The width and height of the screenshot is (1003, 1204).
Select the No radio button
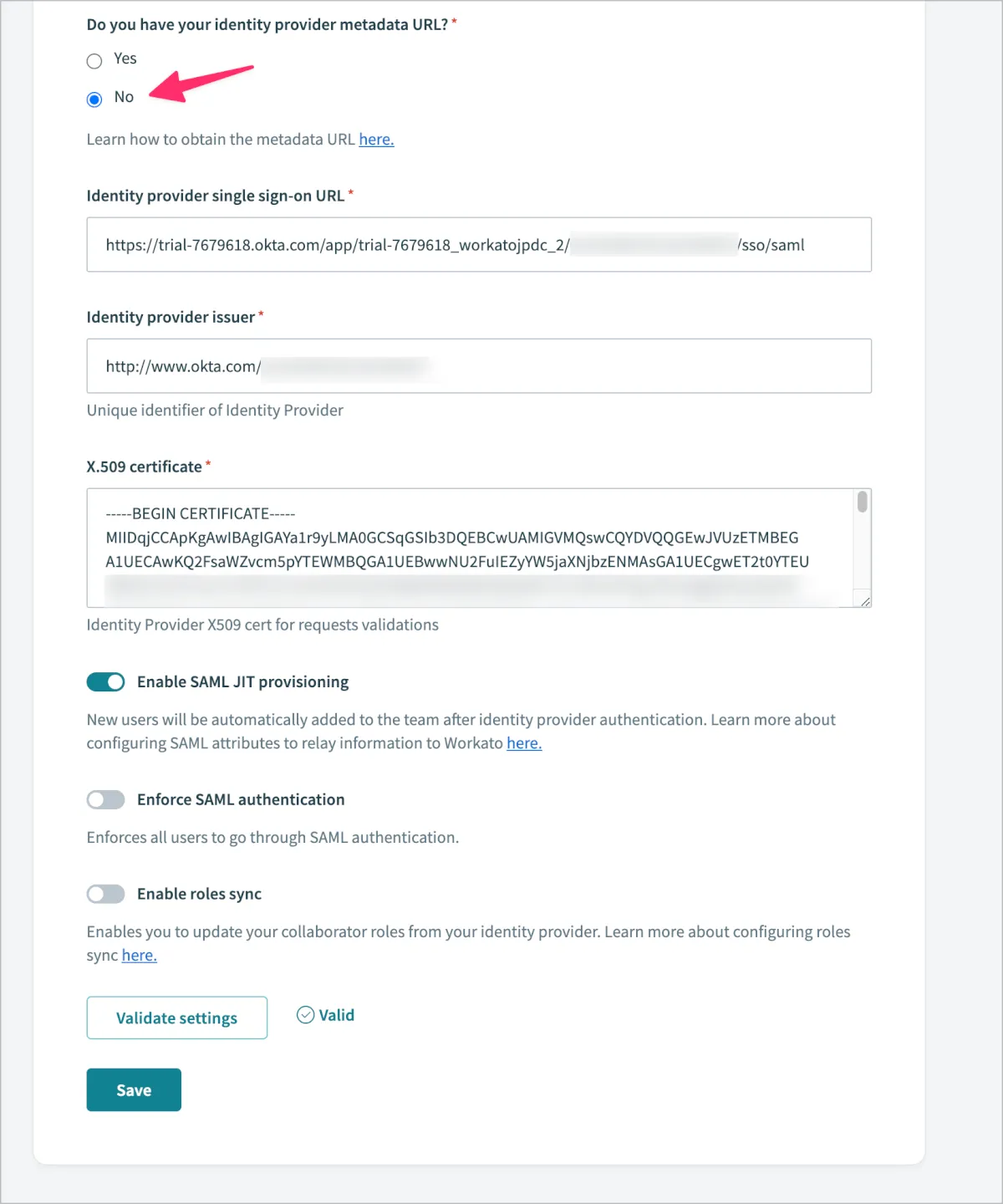(94, 99)
